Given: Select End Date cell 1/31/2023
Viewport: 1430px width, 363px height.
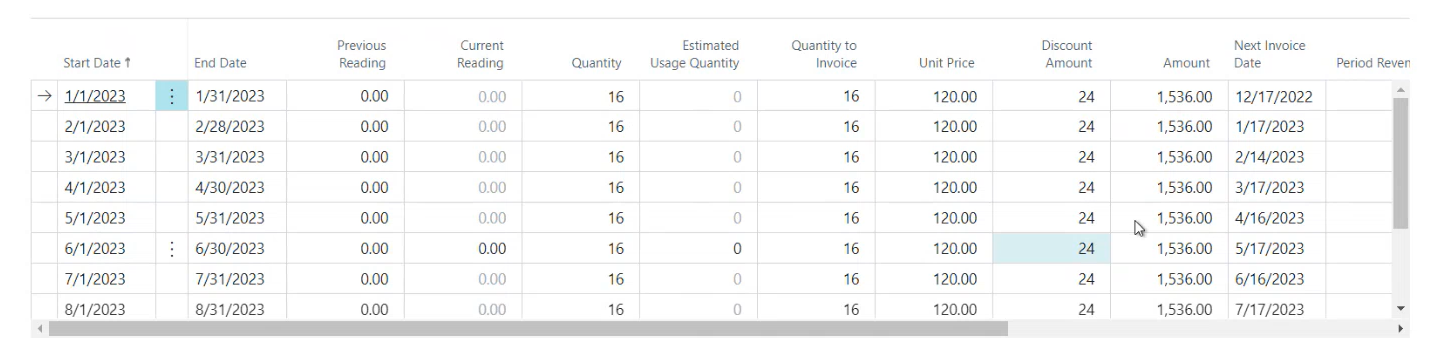Looking at the screenshot, I should [x=237, y=97].
